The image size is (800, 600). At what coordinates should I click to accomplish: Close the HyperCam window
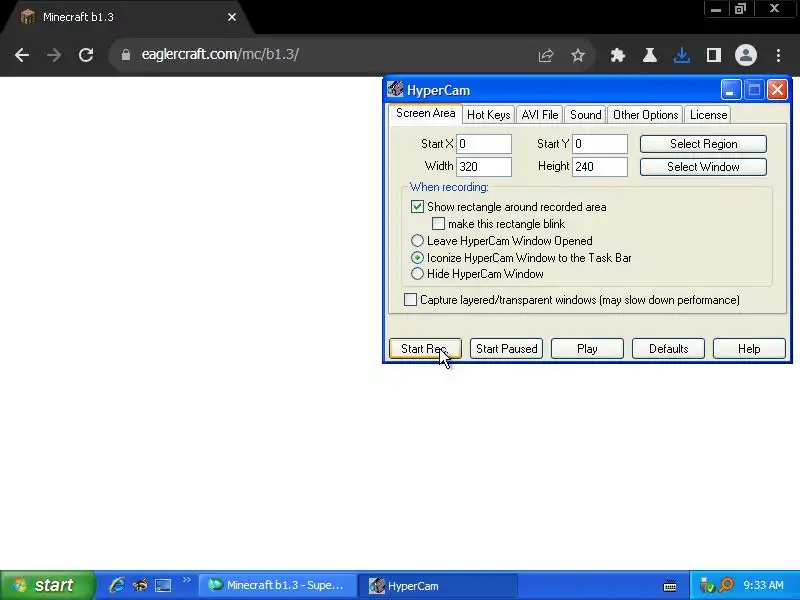[x=778, y=90]
